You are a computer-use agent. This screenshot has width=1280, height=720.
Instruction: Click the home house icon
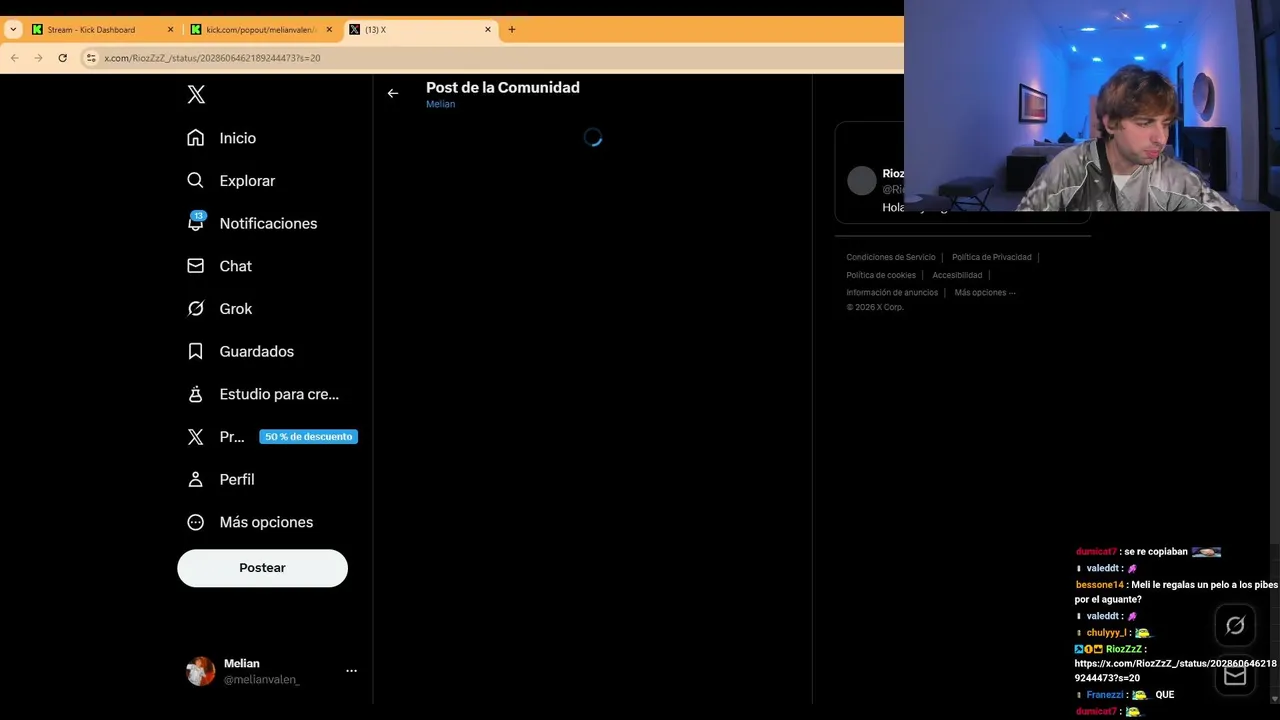(x=196, y=138)
